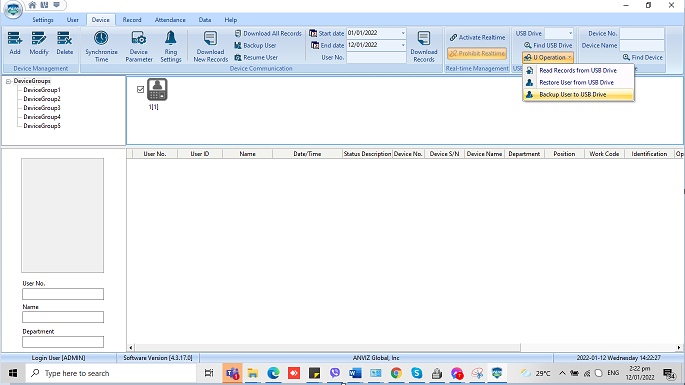Open Microsoft Word from taskbar

tap(355, 373)
